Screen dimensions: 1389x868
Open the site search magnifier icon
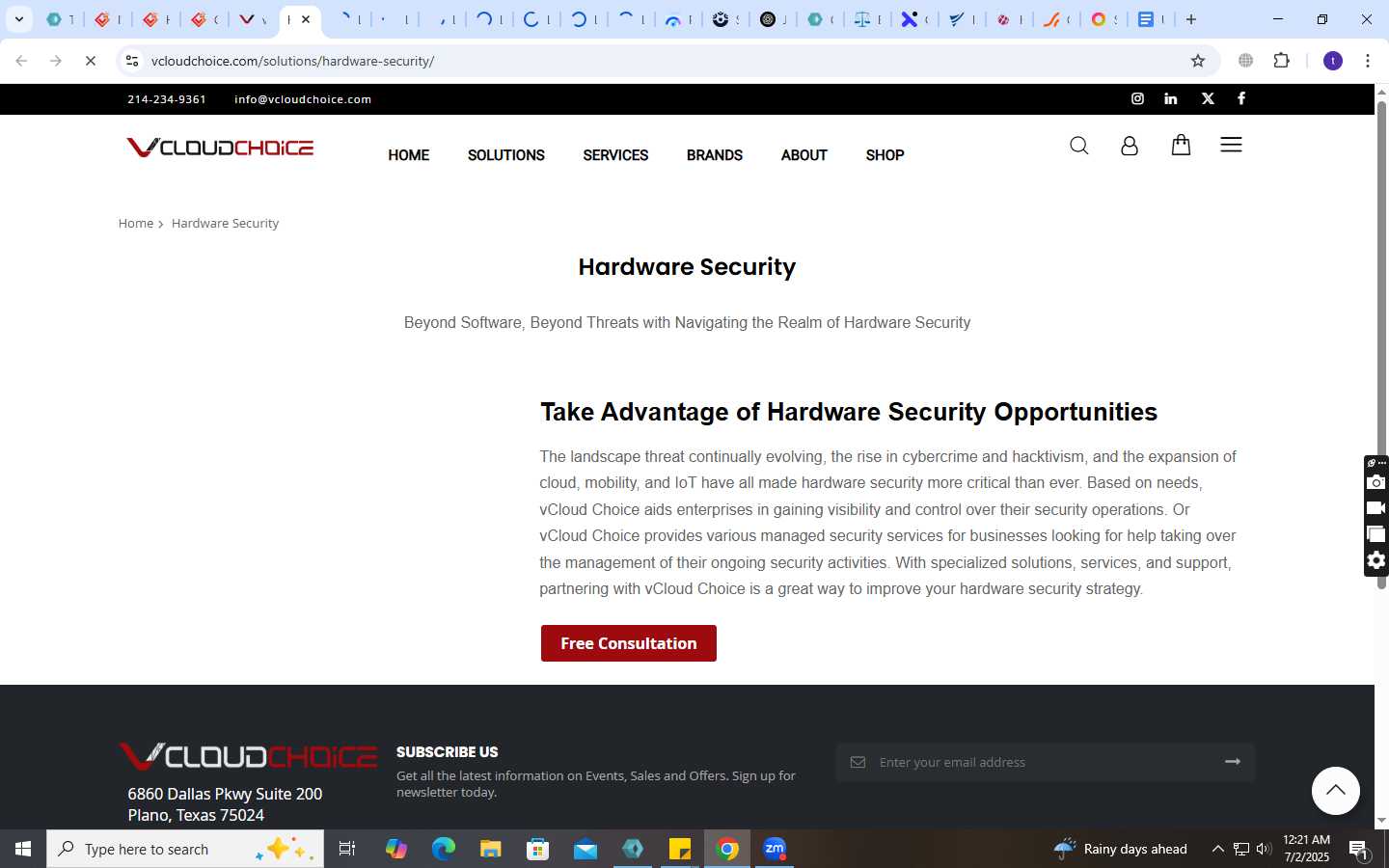[x=1078, y=146]
